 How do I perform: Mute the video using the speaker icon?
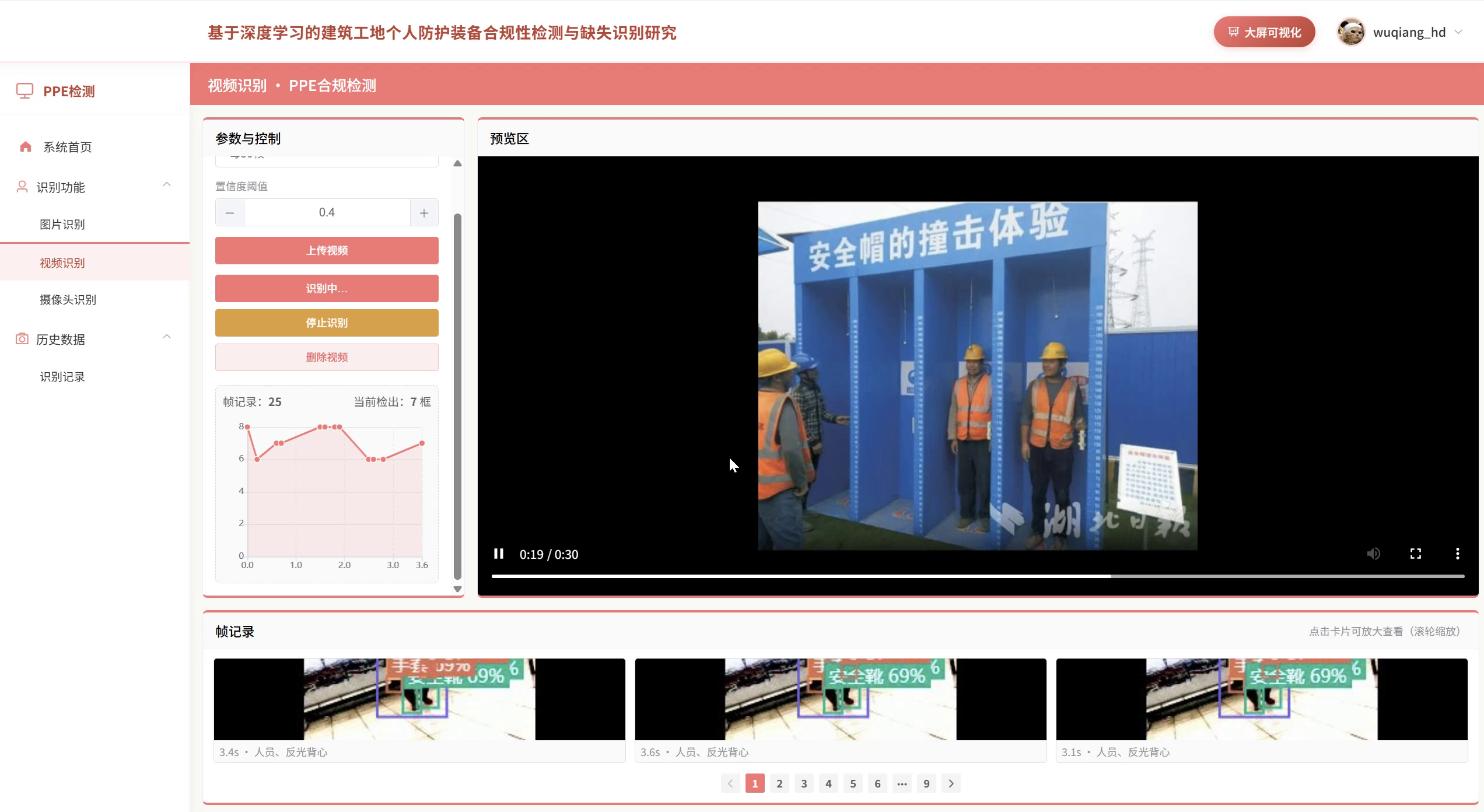pyautogui.click(x=1374, y=554)
